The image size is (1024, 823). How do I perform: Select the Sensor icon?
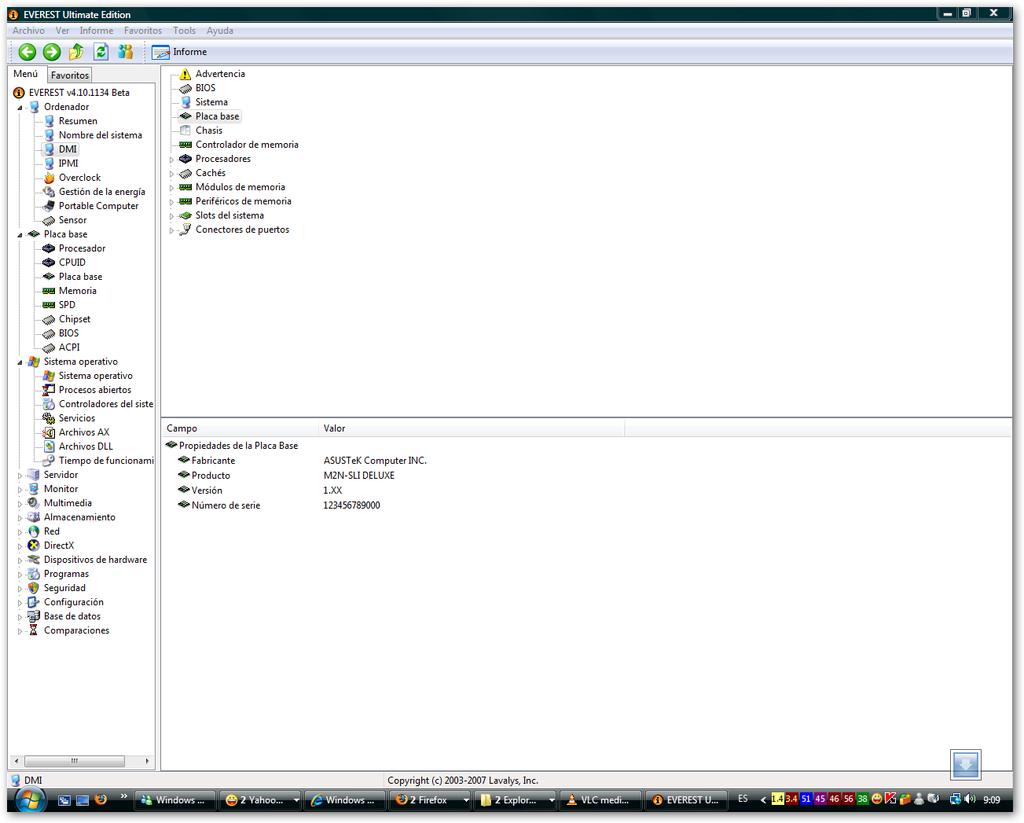pyautogui.click(x=49, y=220)
